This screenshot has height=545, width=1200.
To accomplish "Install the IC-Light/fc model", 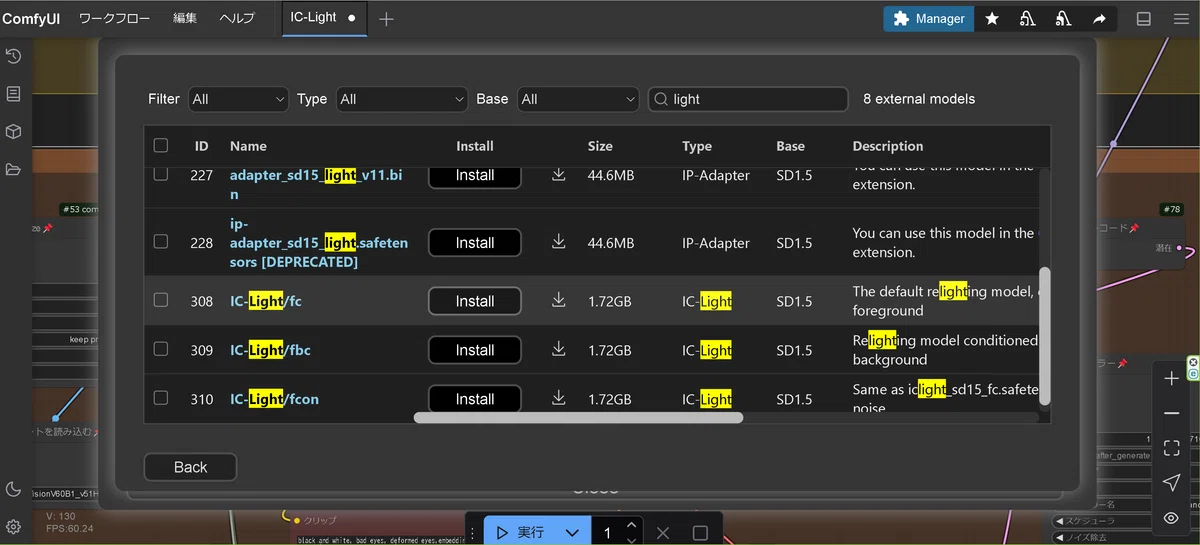I will 475,301.
